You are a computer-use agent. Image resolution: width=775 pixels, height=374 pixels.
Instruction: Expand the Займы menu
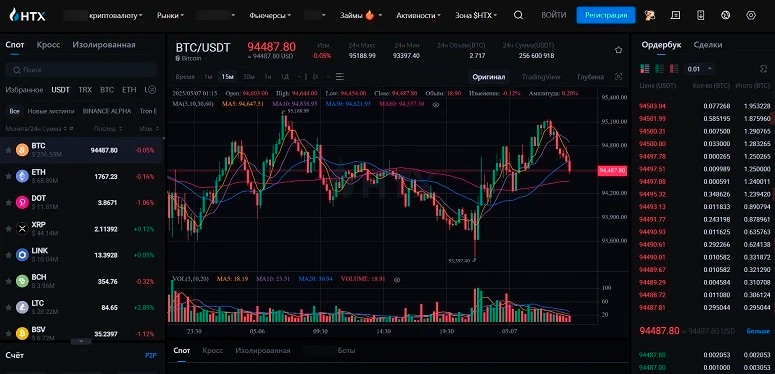[x=361, y=15]
